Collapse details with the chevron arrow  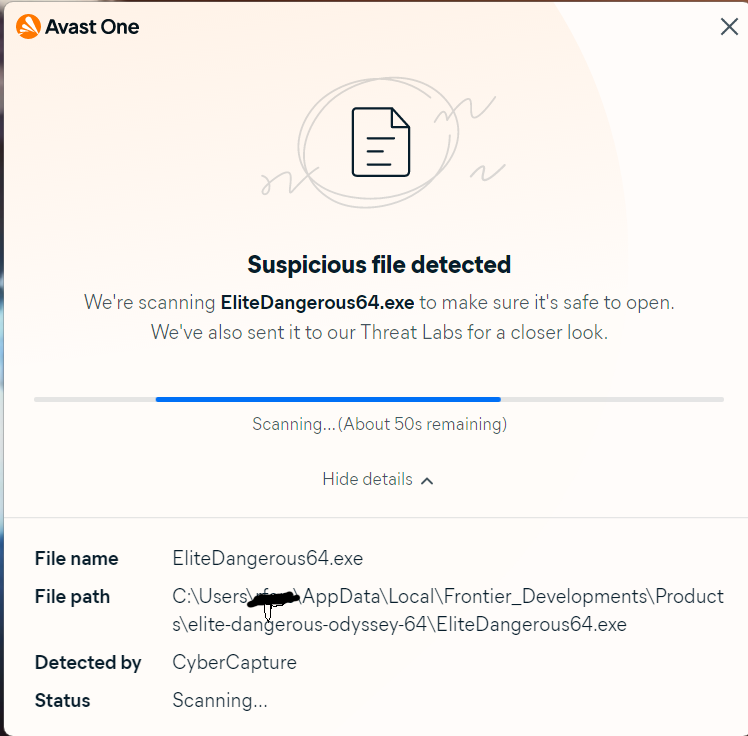click(427, 481)
